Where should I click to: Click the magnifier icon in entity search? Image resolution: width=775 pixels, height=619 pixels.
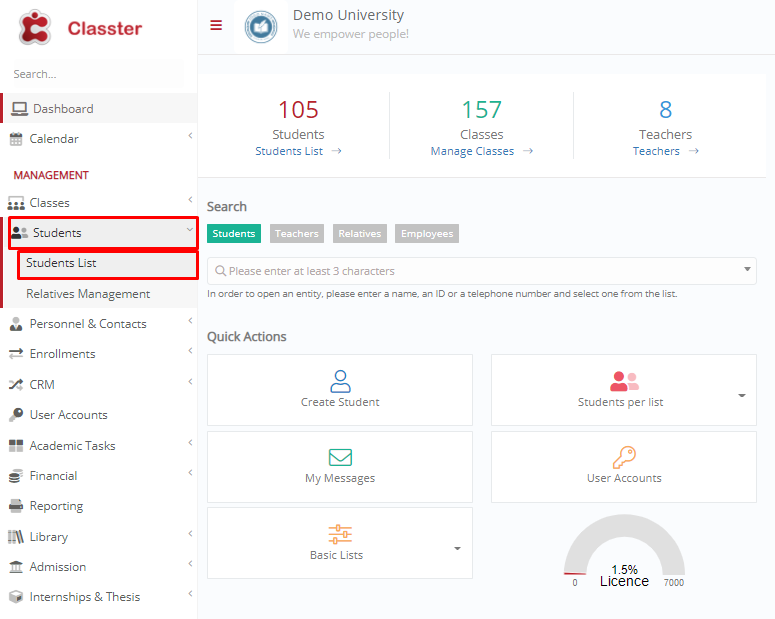pos(220,271)
